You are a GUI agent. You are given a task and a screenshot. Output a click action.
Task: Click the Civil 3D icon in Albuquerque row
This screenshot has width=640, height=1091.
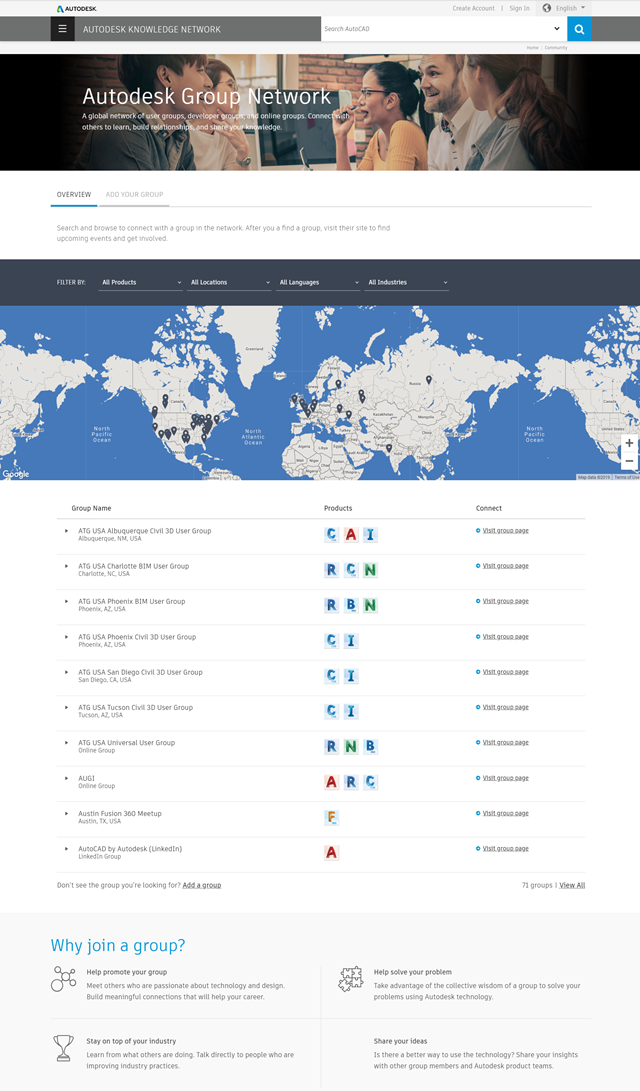click(331, 534)
